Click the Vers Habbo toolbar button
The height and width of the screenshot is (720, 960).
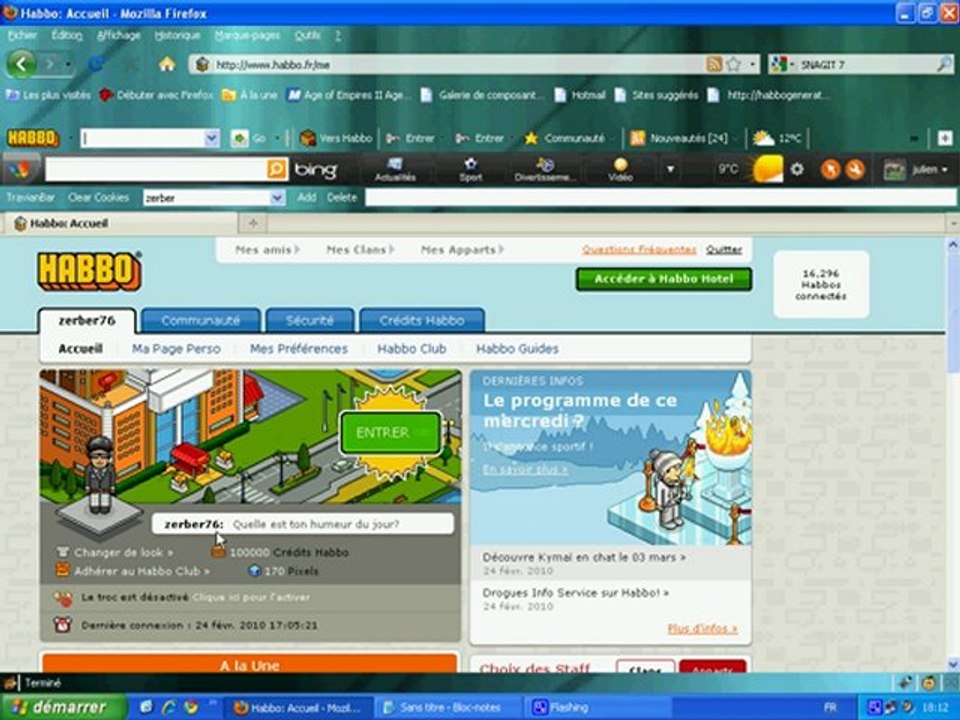click(x=336, y=139)
